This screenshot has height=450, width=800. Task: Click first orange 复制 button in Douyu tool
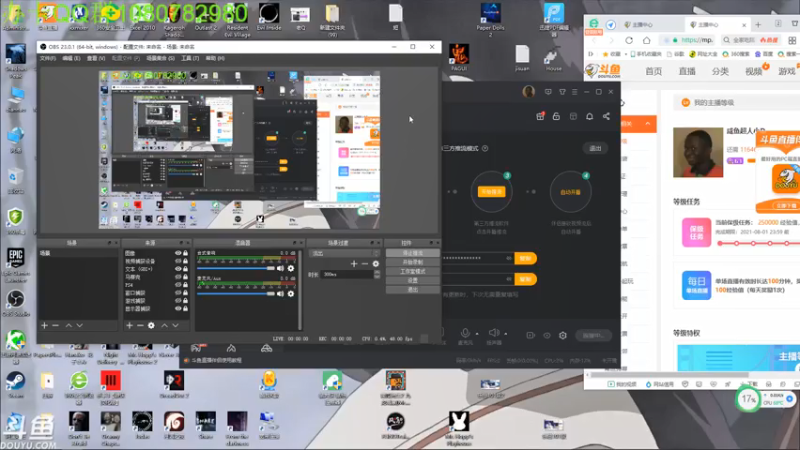point(526,259)
